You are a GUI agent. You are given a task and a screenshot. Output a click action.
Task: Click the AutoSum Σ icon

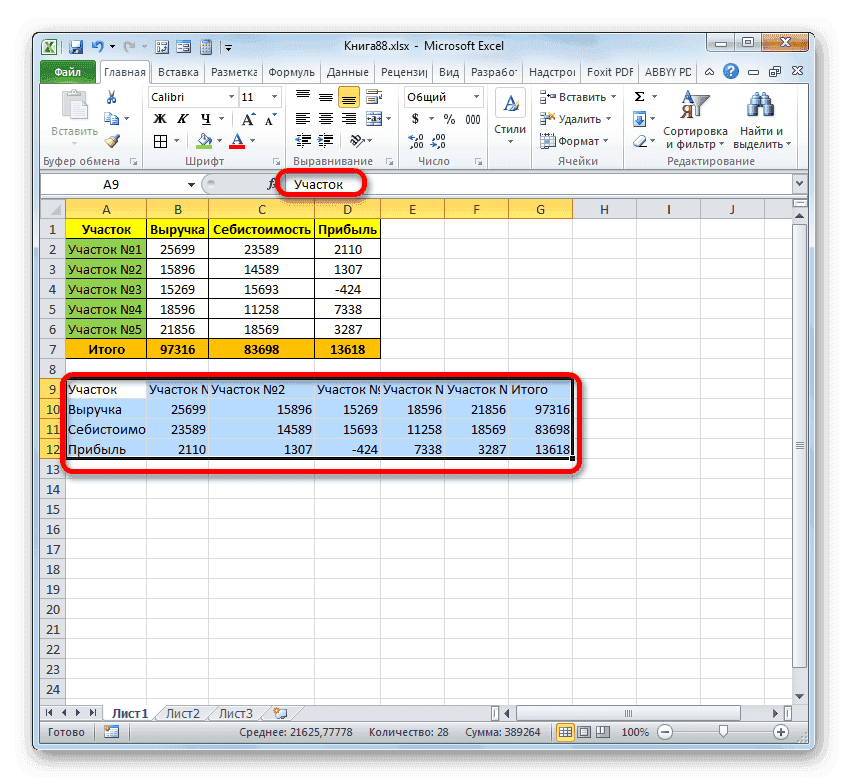(x=638, y=97)
